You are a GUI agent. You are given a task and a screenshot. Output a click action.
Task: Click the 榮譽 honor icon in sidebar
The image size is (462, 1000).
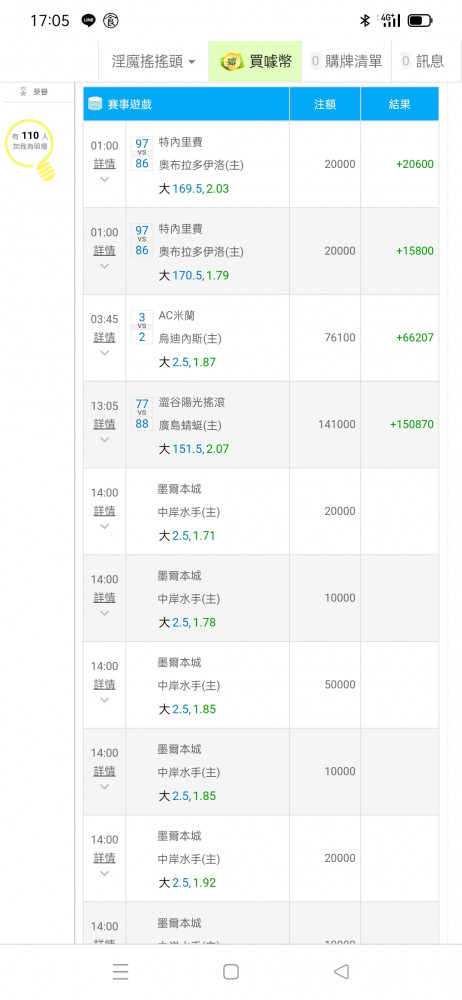tap(25, 92)
